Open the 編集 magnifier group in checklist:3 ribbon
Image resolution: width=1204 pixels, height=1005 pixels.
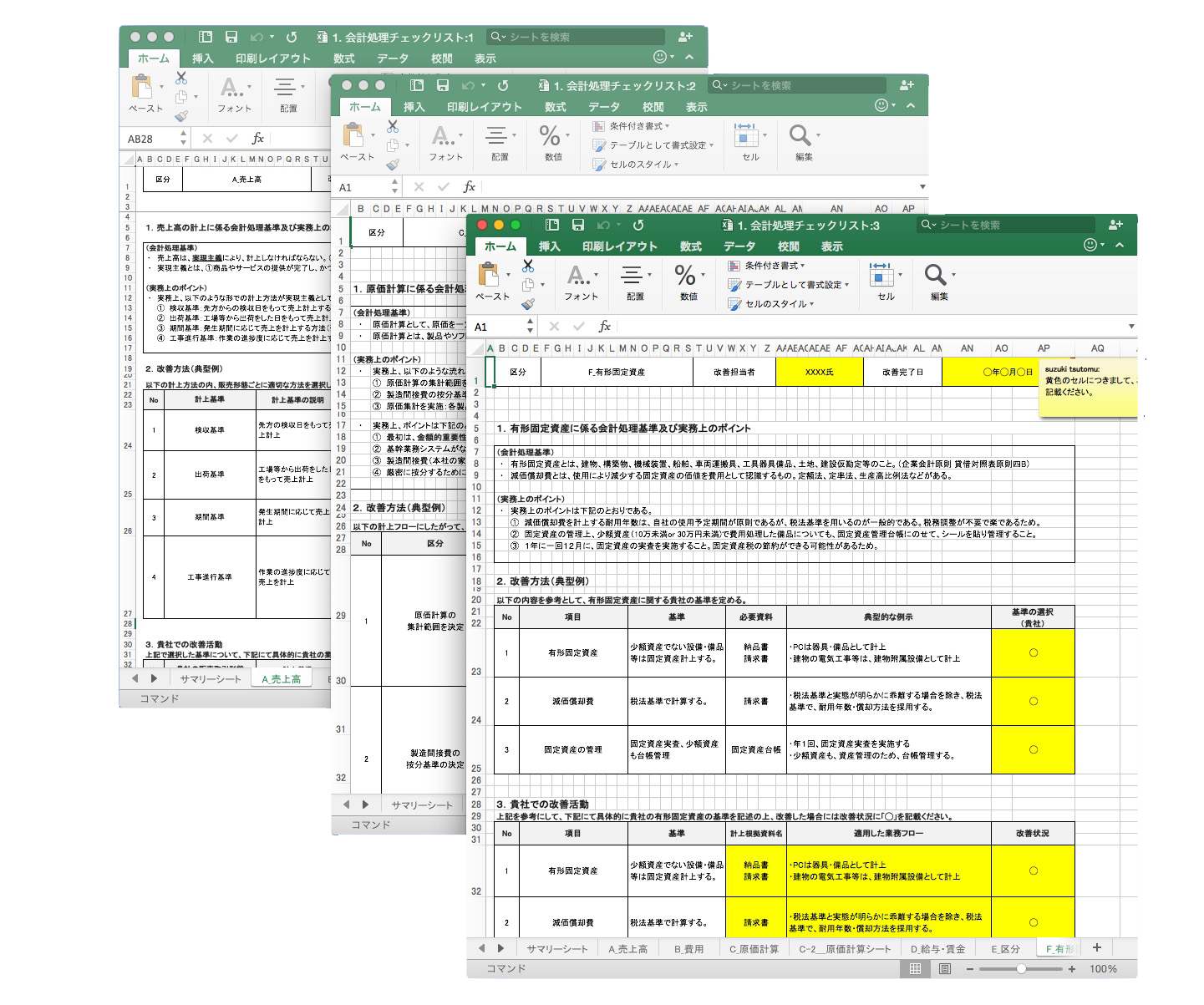pos(936,275)
